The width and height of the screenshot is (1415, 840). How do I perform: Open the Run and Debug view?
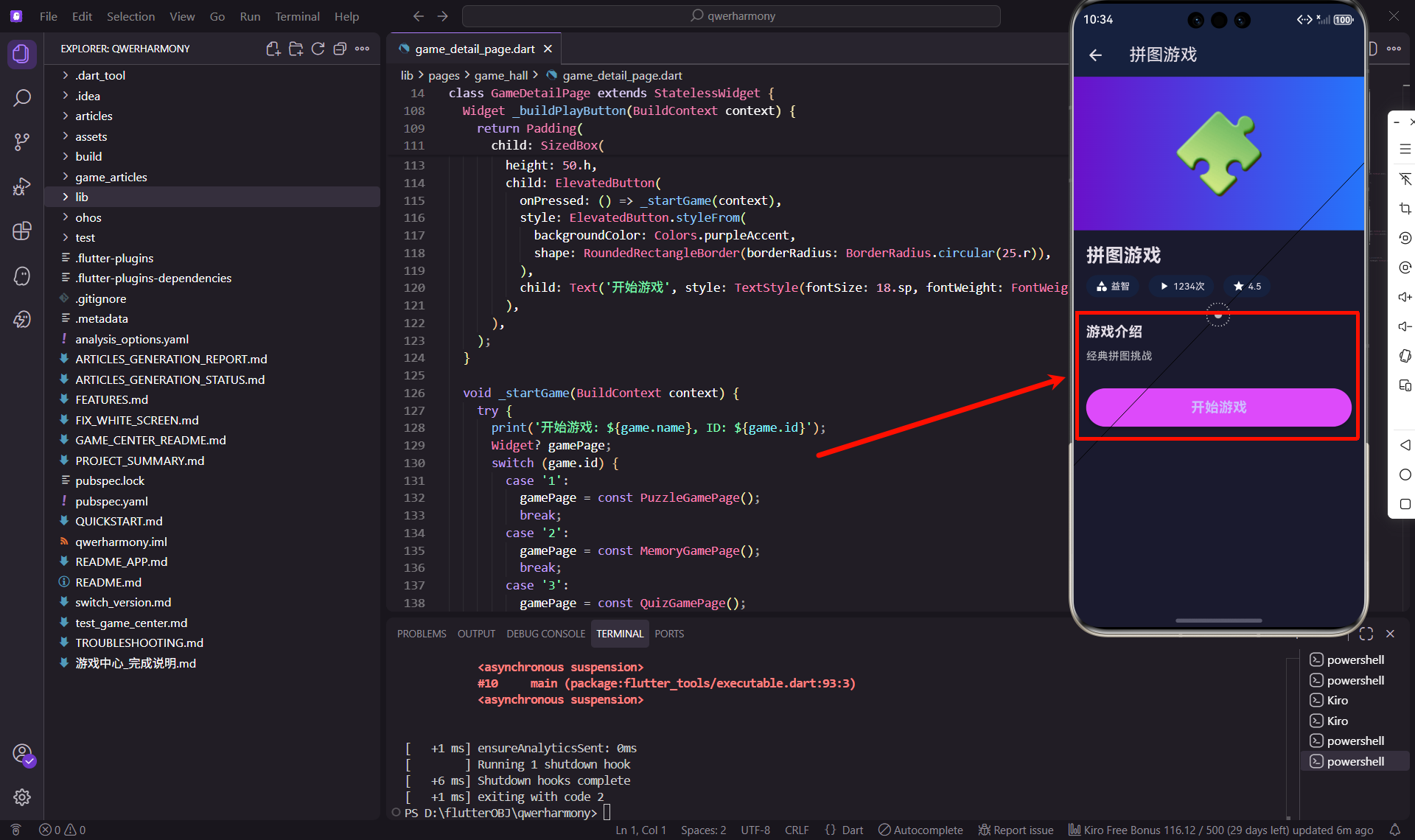coord(22,186)
